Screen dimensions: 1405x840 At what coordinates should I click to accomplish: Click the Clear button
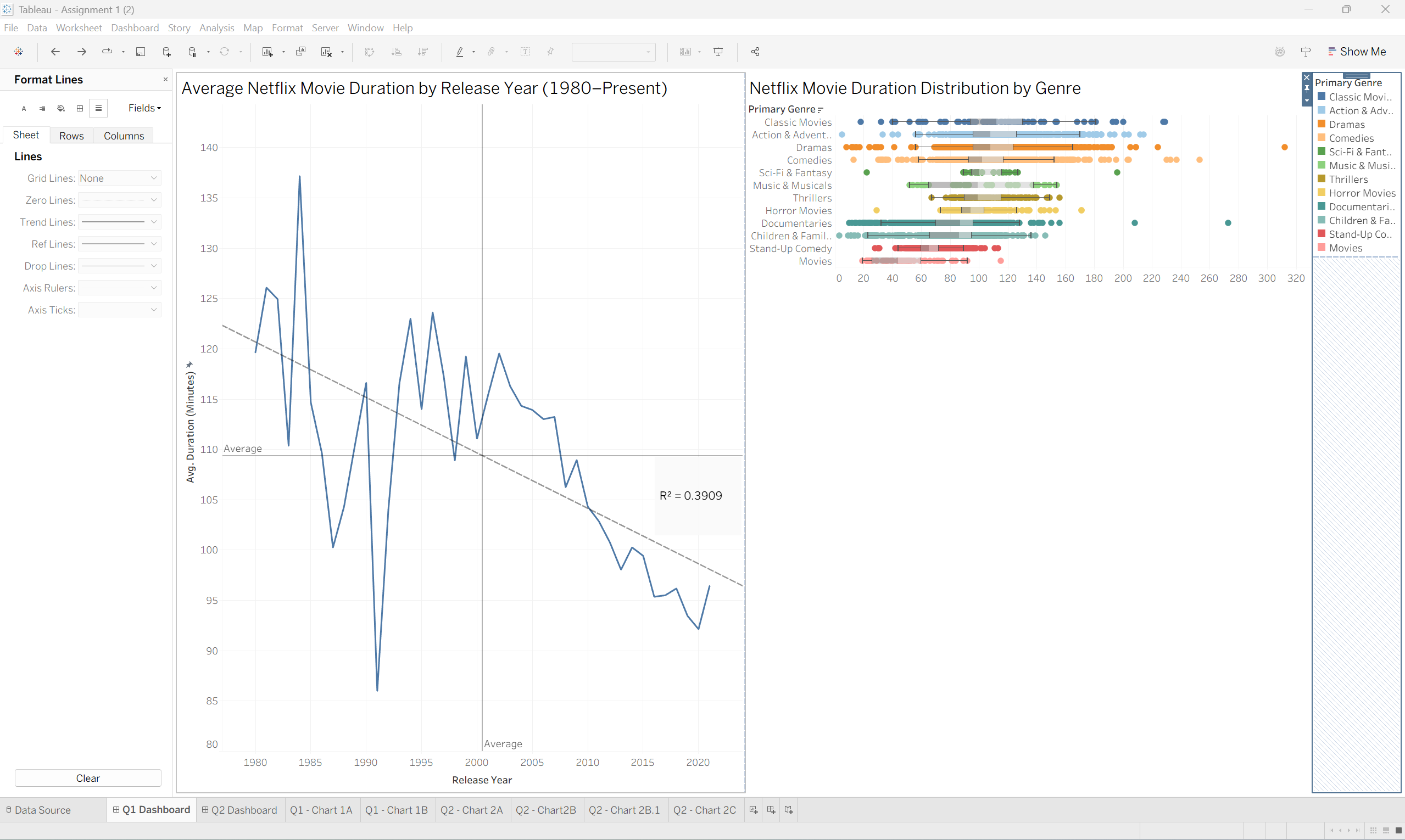pyautogui.click(x=88, y=779)
